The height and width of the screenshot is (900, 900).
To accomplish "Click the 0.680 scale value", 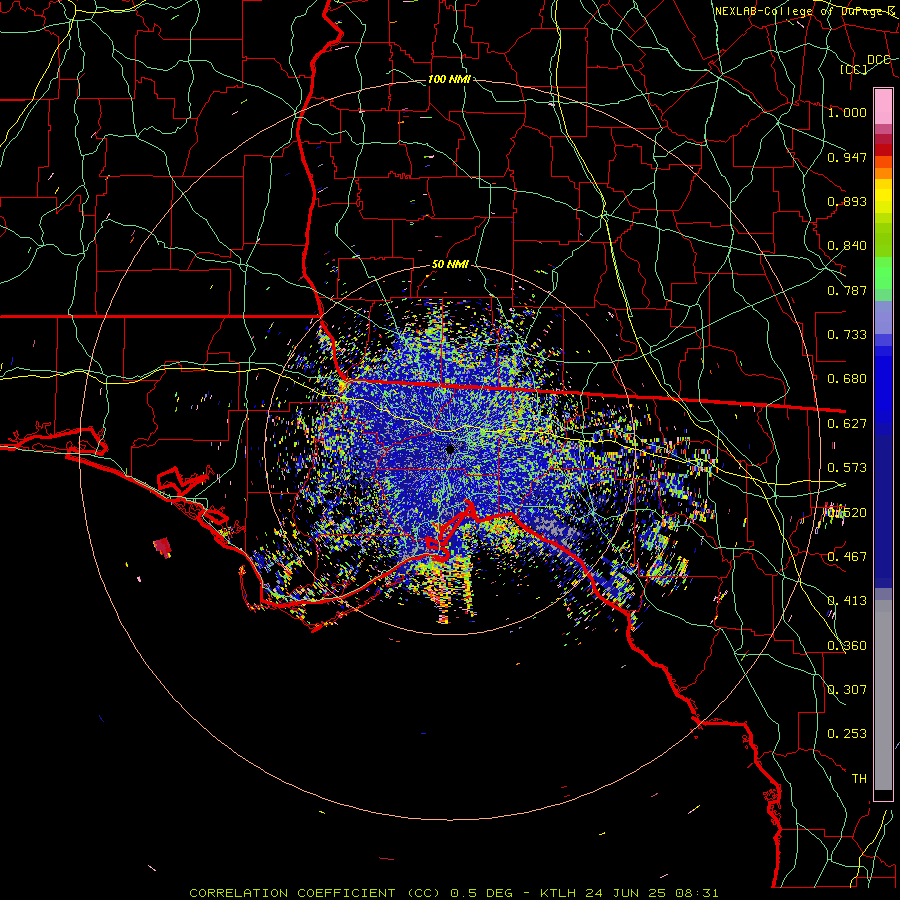I will click(x=847, y=379).
